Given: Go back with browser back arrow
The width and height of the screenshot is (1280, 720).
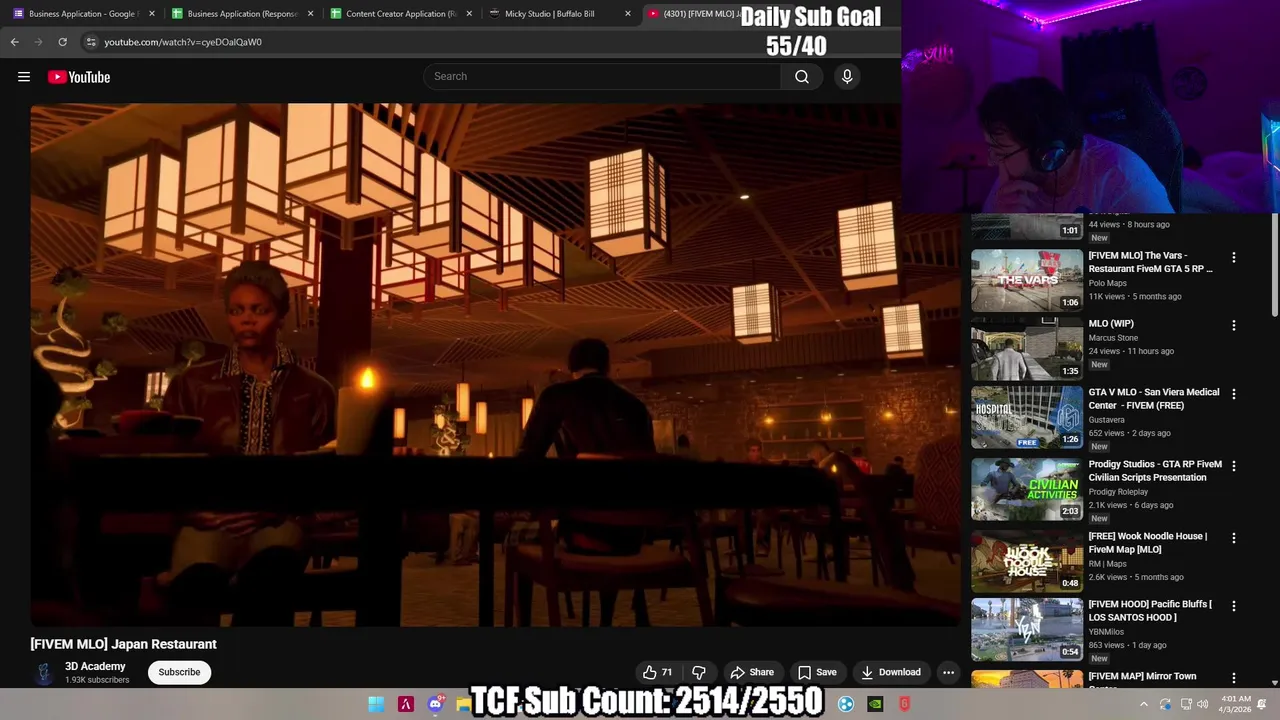Looking at the screenshot, I should click(15, 42).
